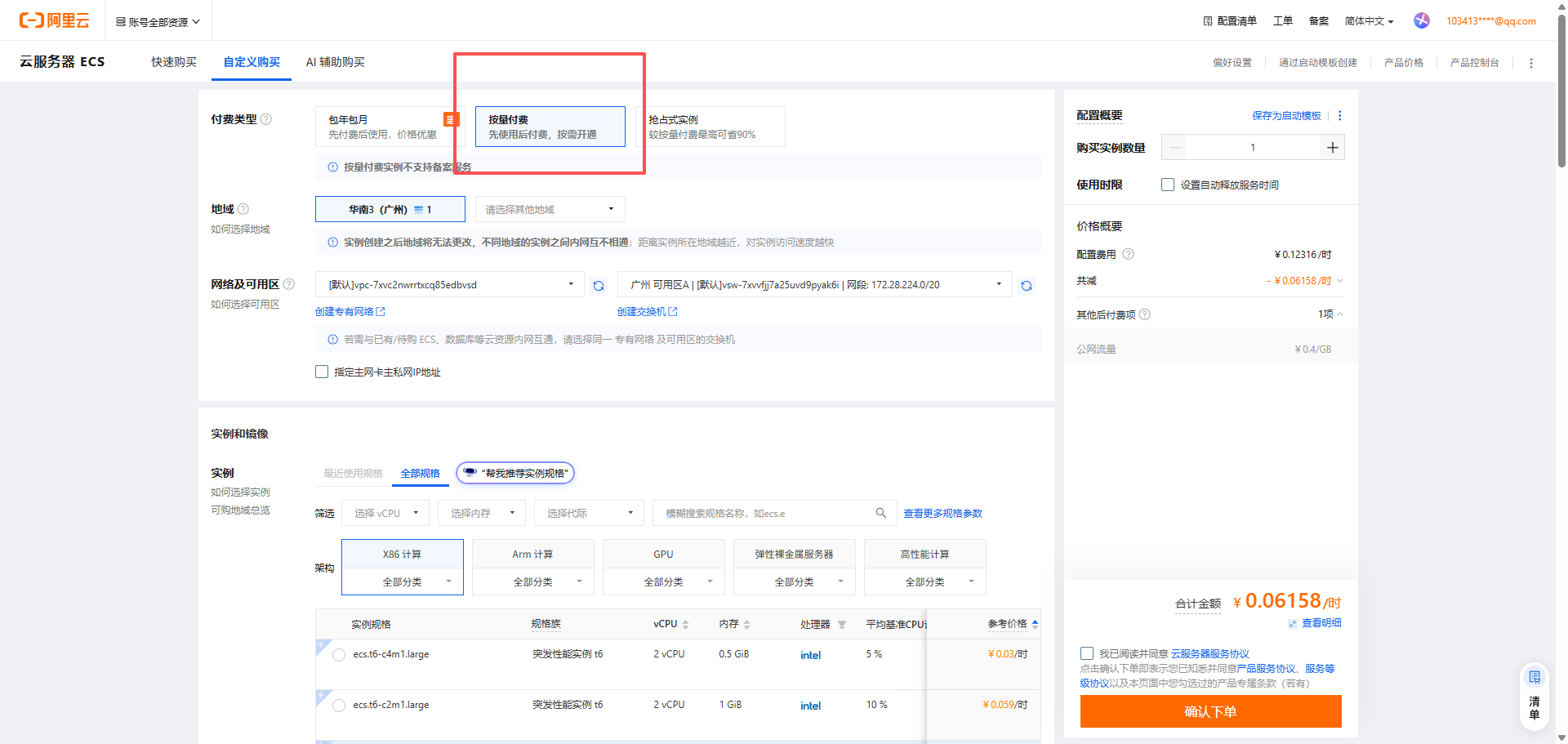Open the Alibaba Cloud logo home
Image resolution: width=1568 pixels, height=744 pixels.
(55, 20)
